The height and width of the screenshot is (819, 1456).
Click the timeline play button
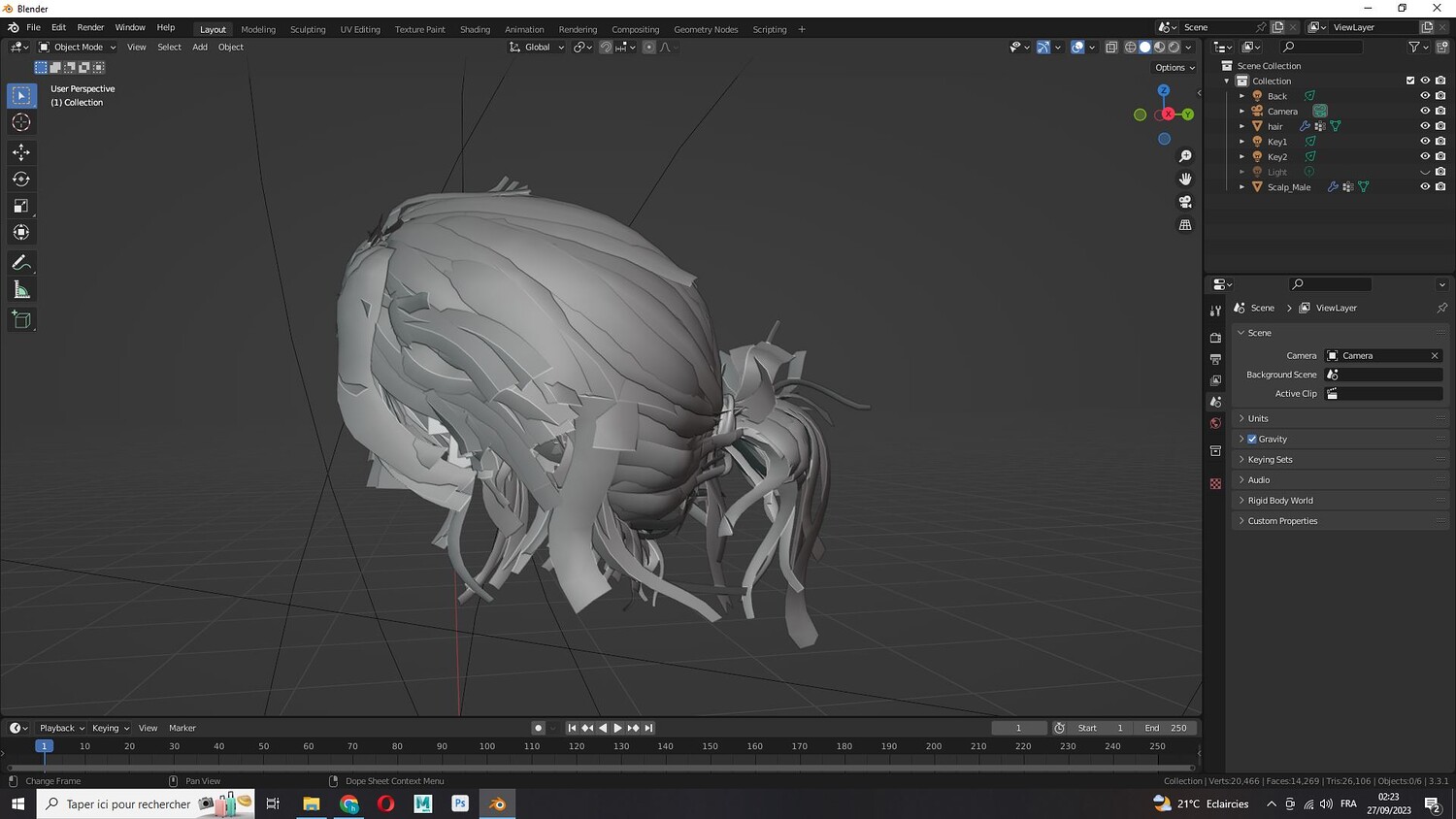tap(617, 728)
